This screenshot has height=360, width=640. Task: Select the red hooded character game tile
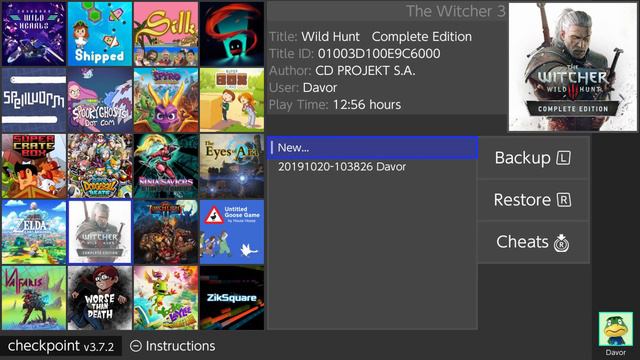tap(232, 34)
